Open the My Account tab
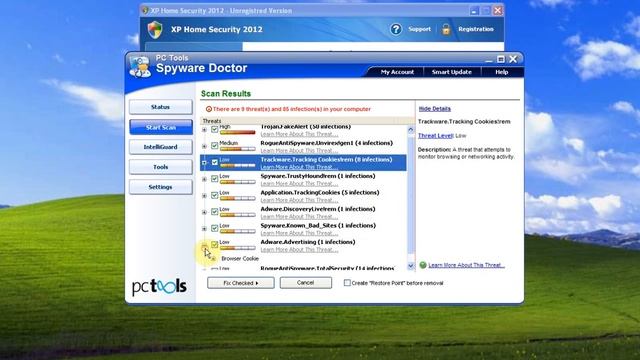 [397, 72]
